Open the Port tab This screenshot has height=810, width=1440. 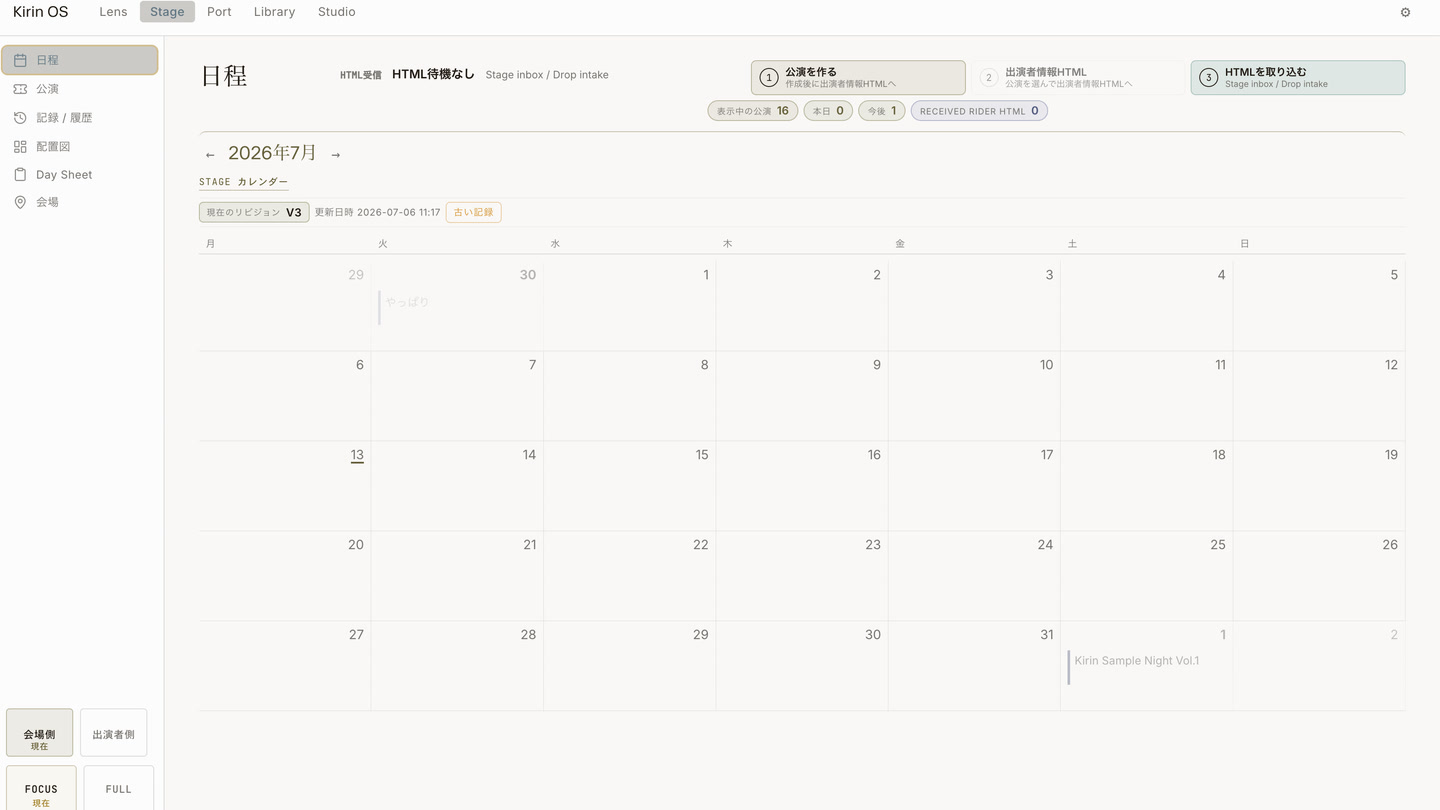pyautogui.click(x=219, y=12)
